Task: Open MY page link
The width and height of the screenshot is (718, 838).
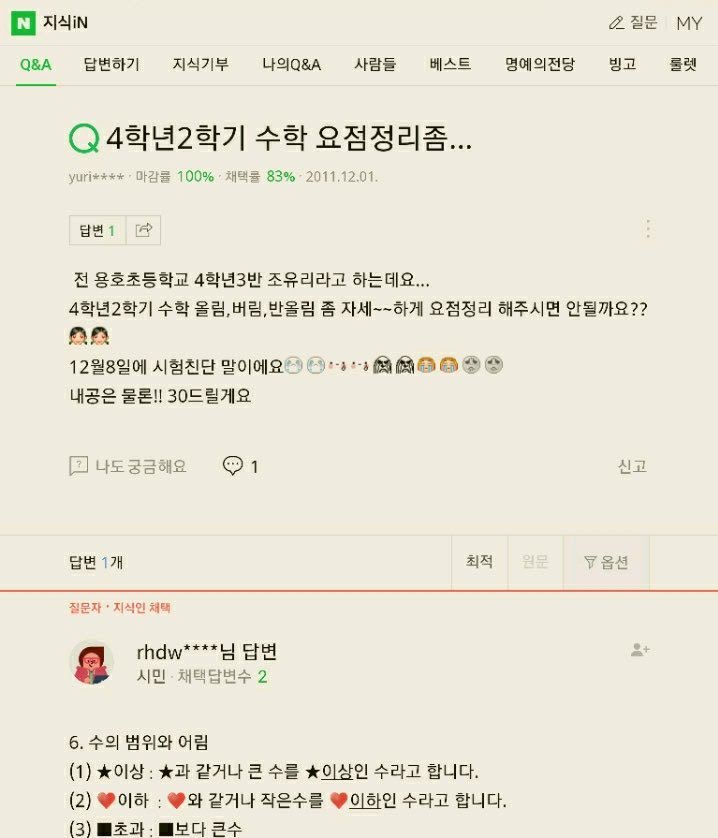Action: 689,23
